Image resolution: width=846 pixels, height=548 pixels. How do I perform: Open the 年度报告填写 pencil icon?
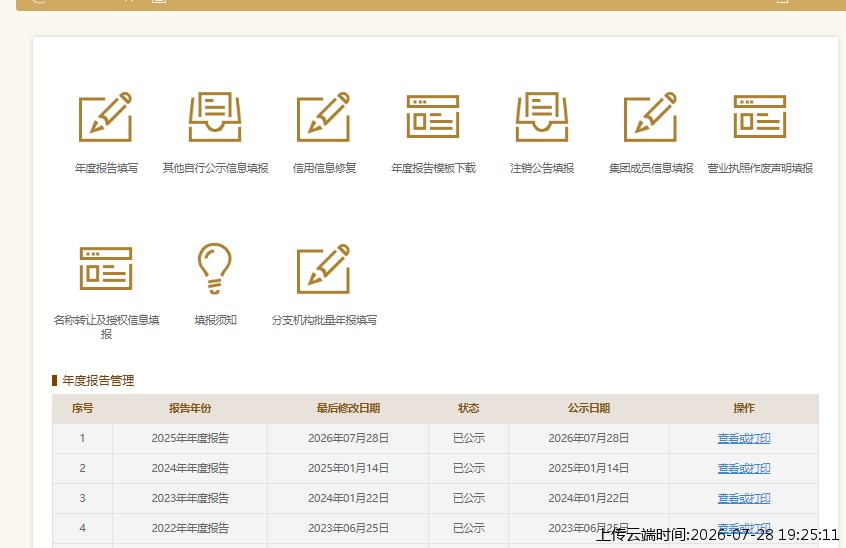[106, 117]
